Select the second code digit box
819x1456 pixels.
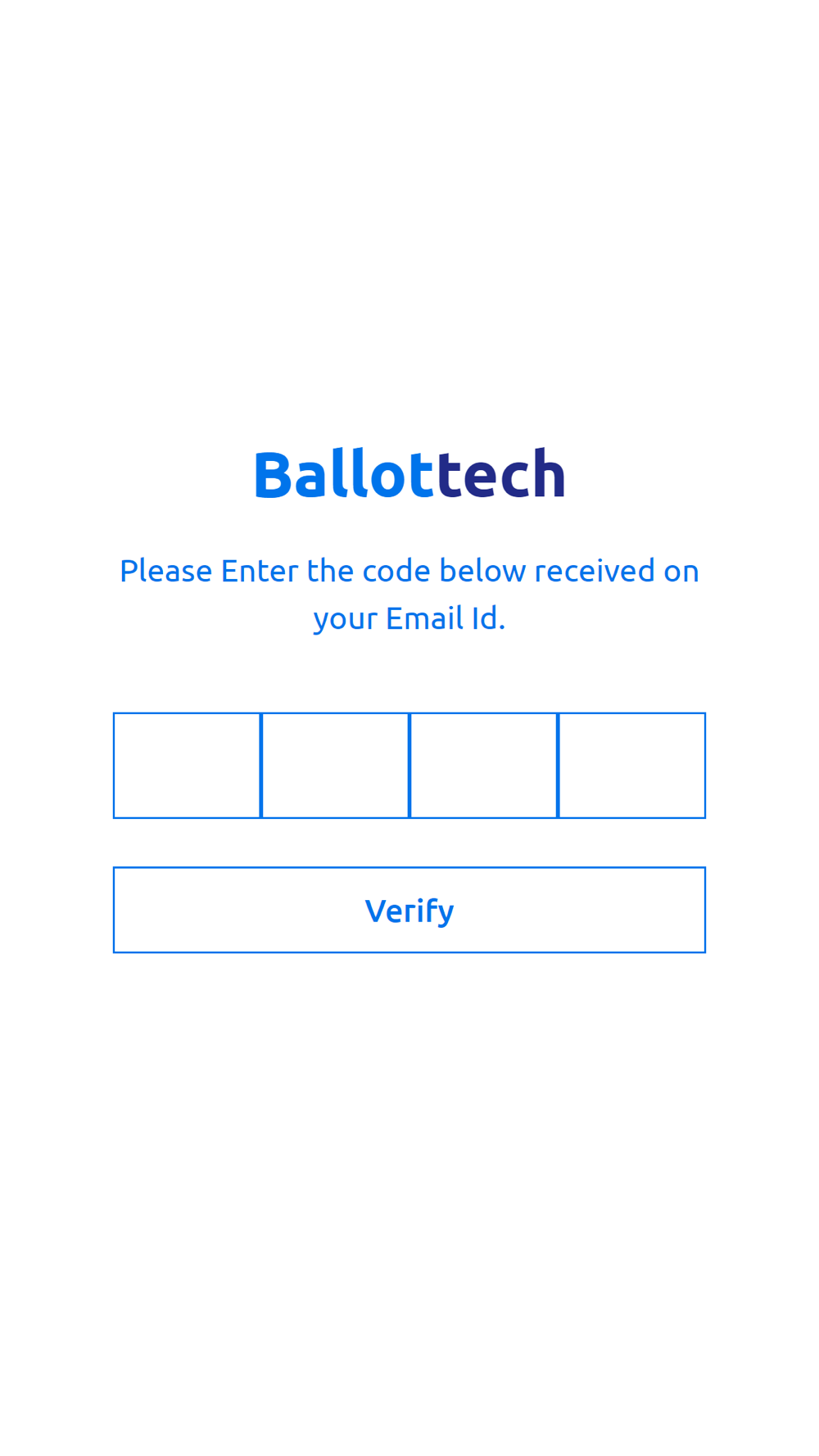click(335, 765)
